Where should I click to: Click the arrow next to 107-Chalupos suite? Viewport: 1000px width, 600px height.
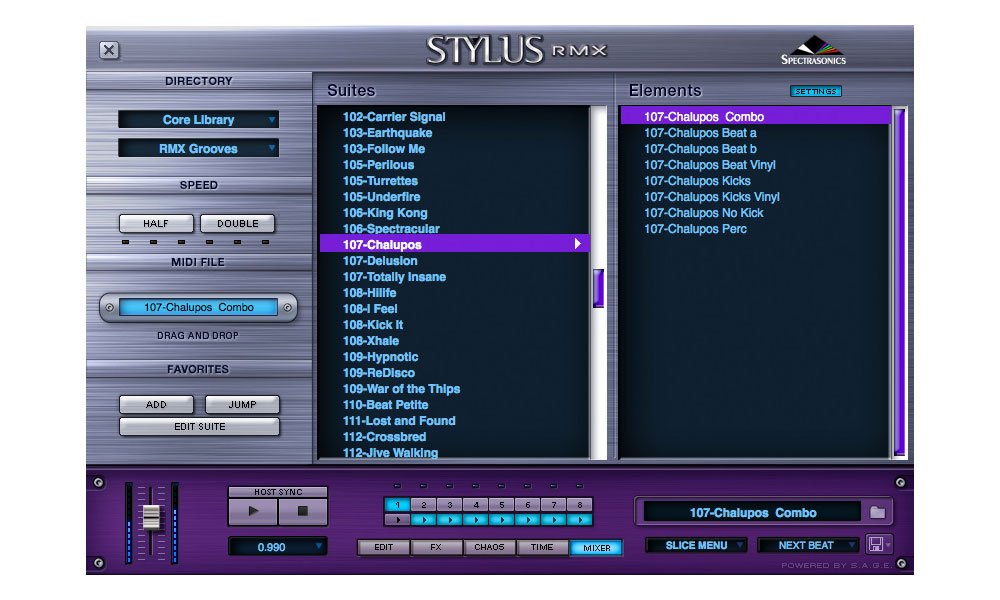(x=580, y=243)
